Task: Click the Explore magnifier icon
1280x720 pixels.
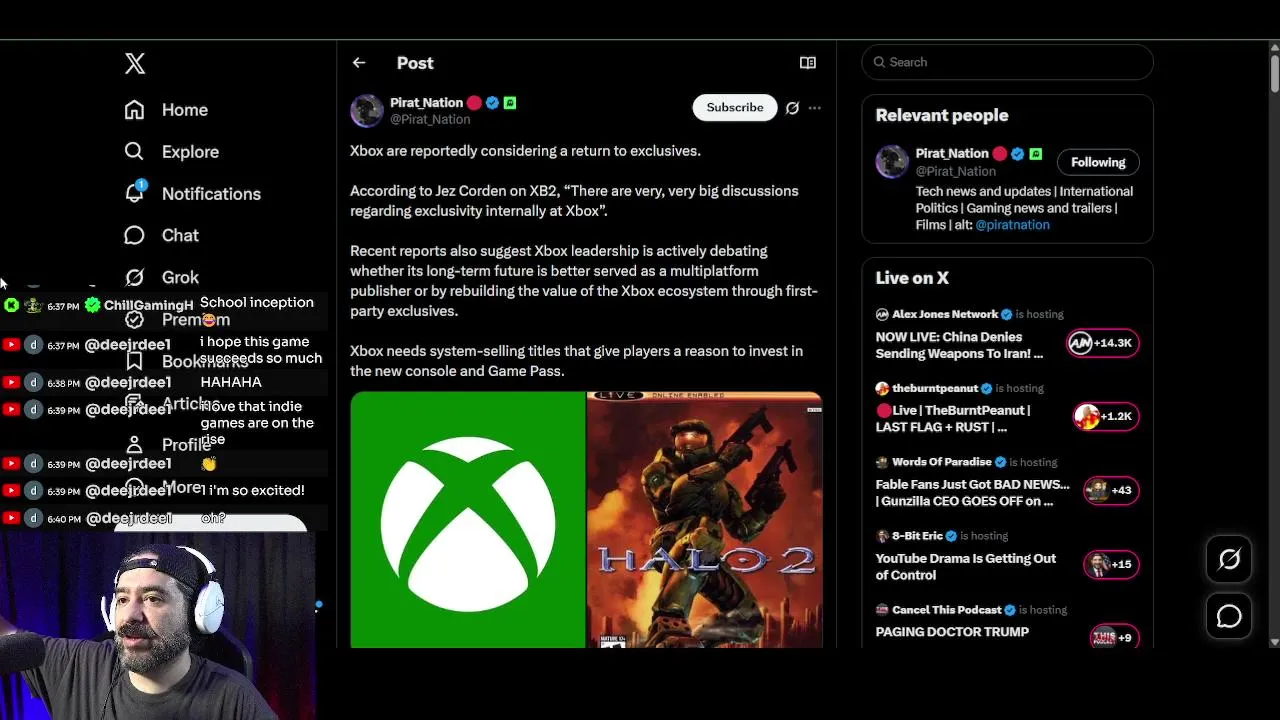Action: click(134, 151)
